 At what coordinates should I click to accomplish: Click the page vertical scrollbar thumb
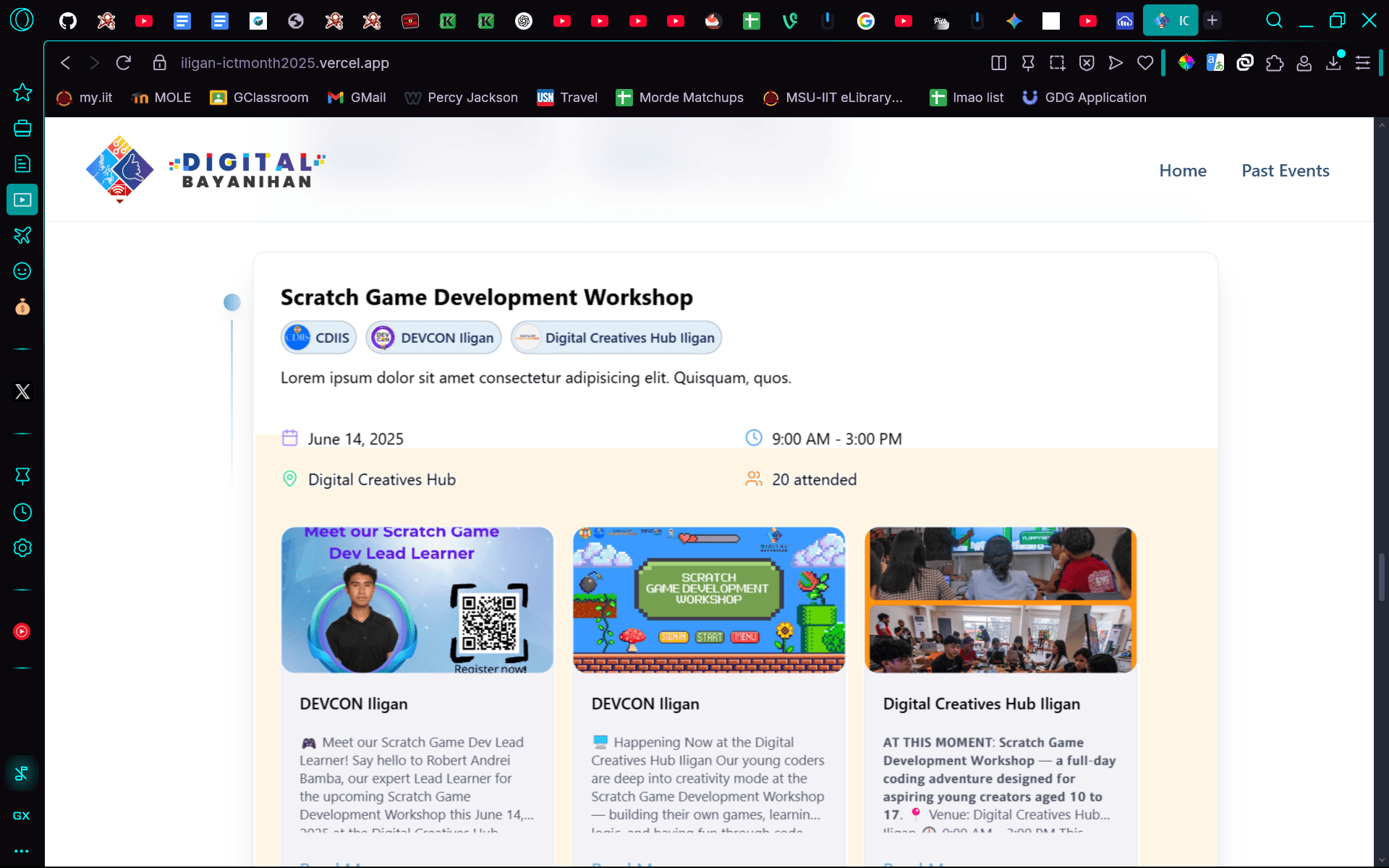(x=1382, y=576)
